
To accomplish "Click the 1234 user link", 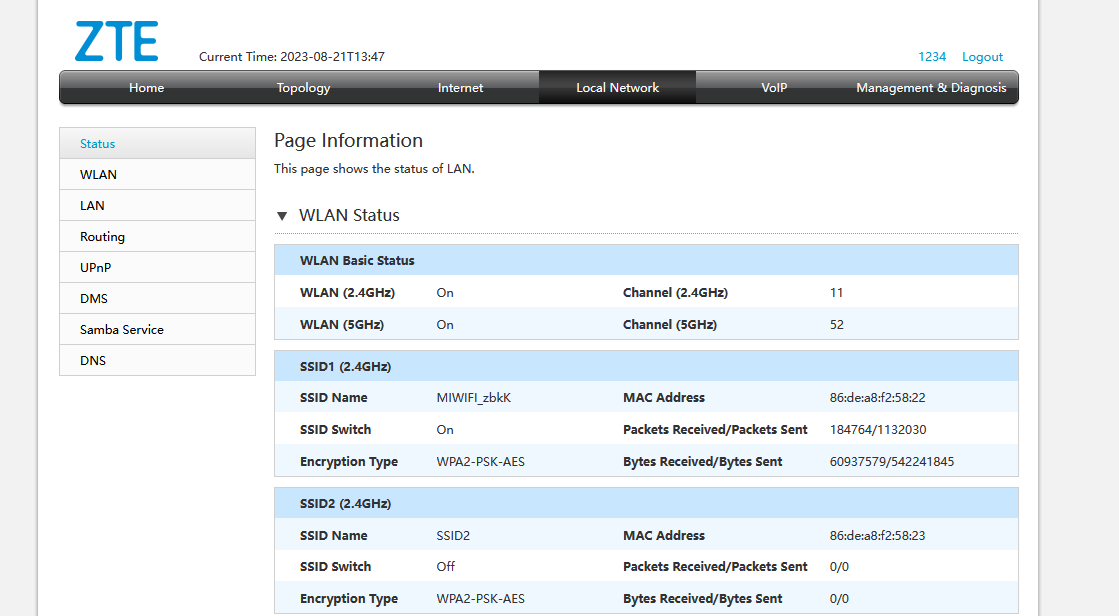I will [x=932, y=57].
